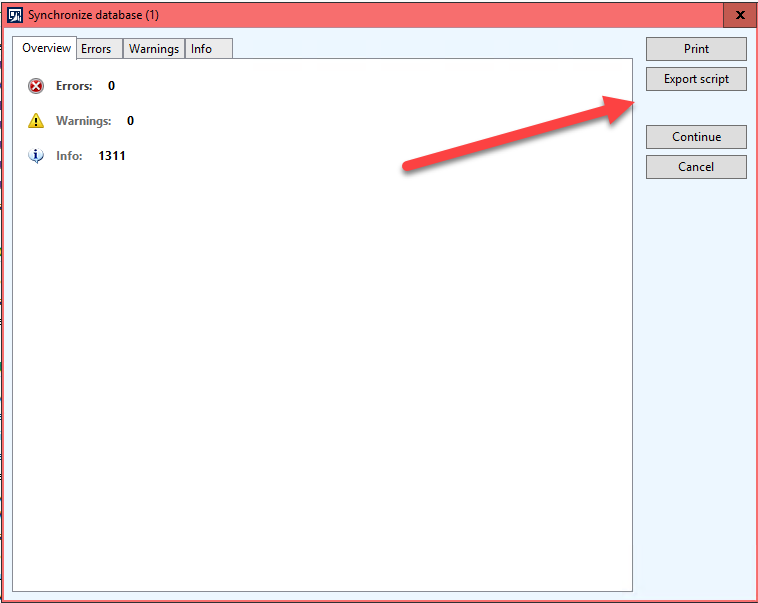
Task: Click the Errors count label
Action: tap(74, 86)
